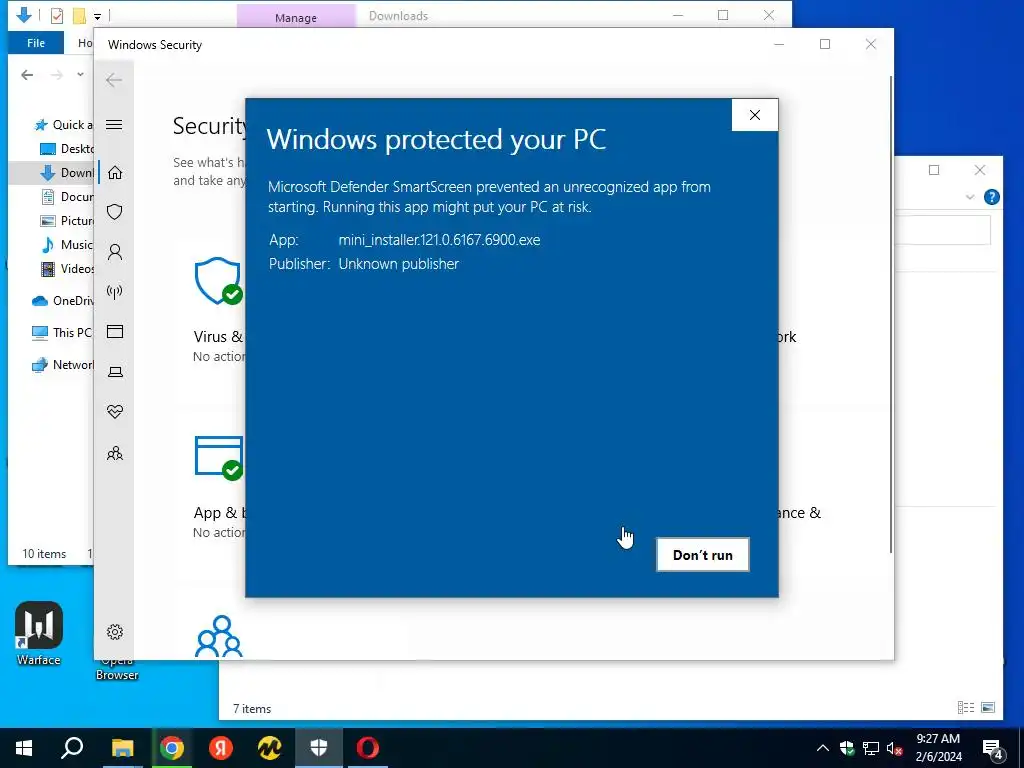Select Quick access in File Explorer tree
The height and width of the screenshot is (768, 1024).
63,125
